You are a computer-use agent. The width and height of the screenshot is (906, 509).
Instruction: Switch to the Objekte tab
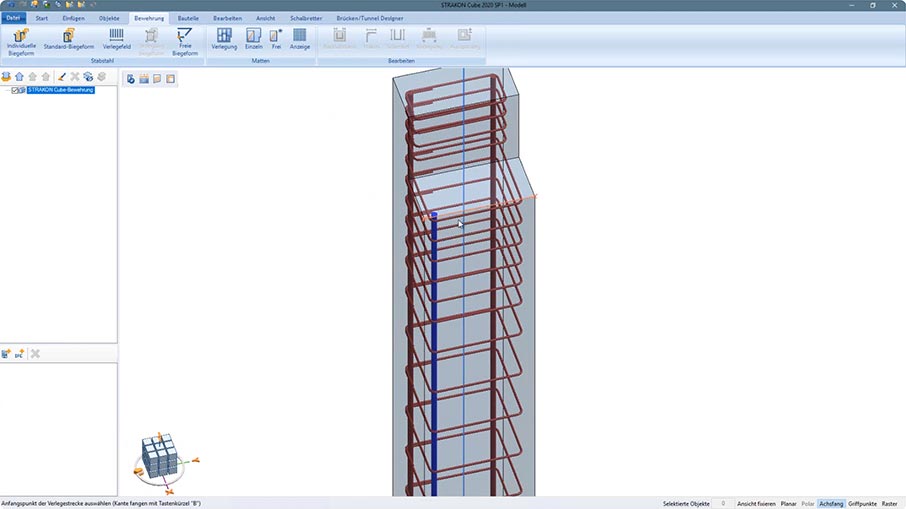tap(109, 18)
